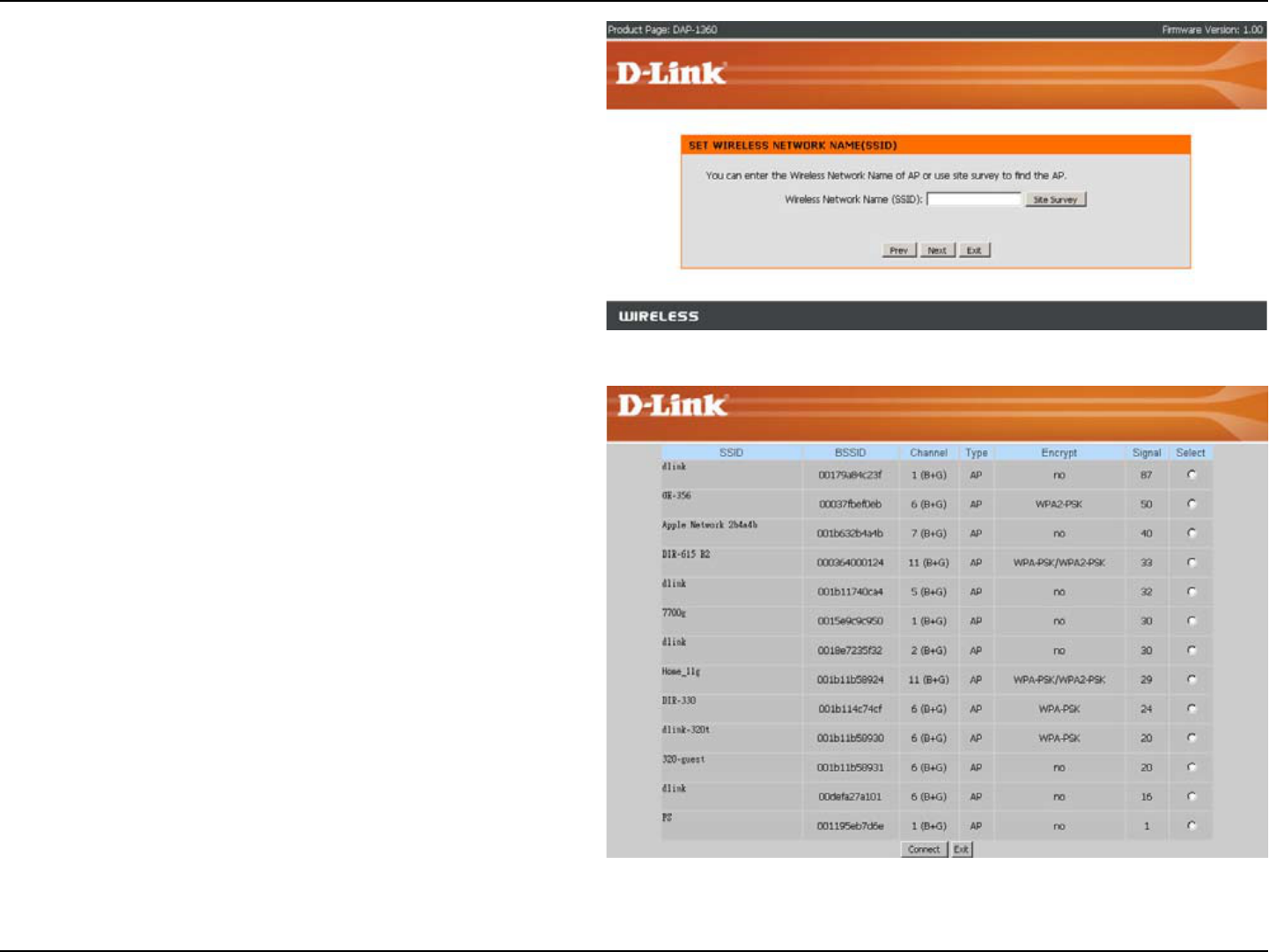The image size is (1269, 952).
Task: Click the Signal column header
Action: tap(1147, 453)
